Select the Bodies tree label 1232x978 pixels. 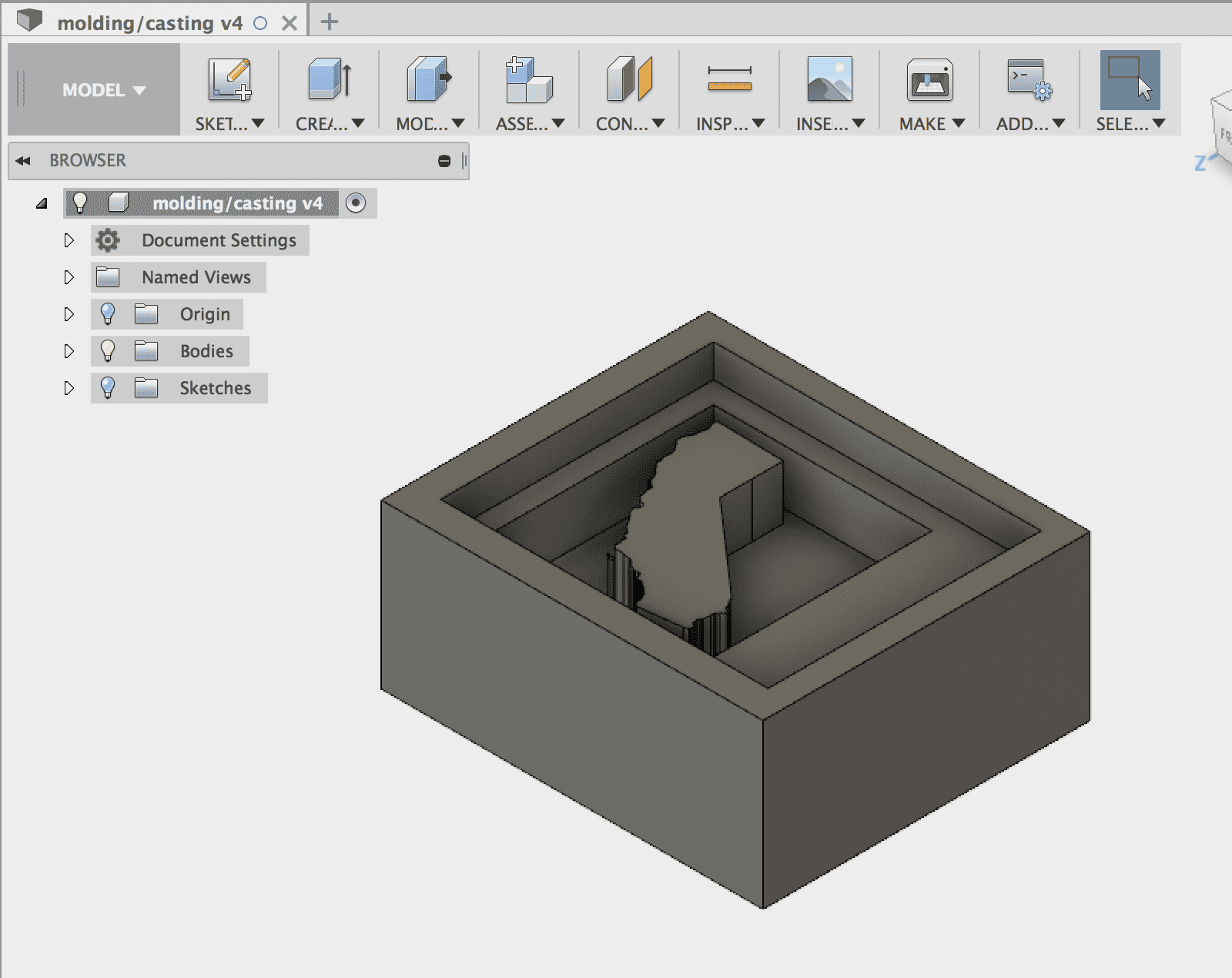click(206, 351)
